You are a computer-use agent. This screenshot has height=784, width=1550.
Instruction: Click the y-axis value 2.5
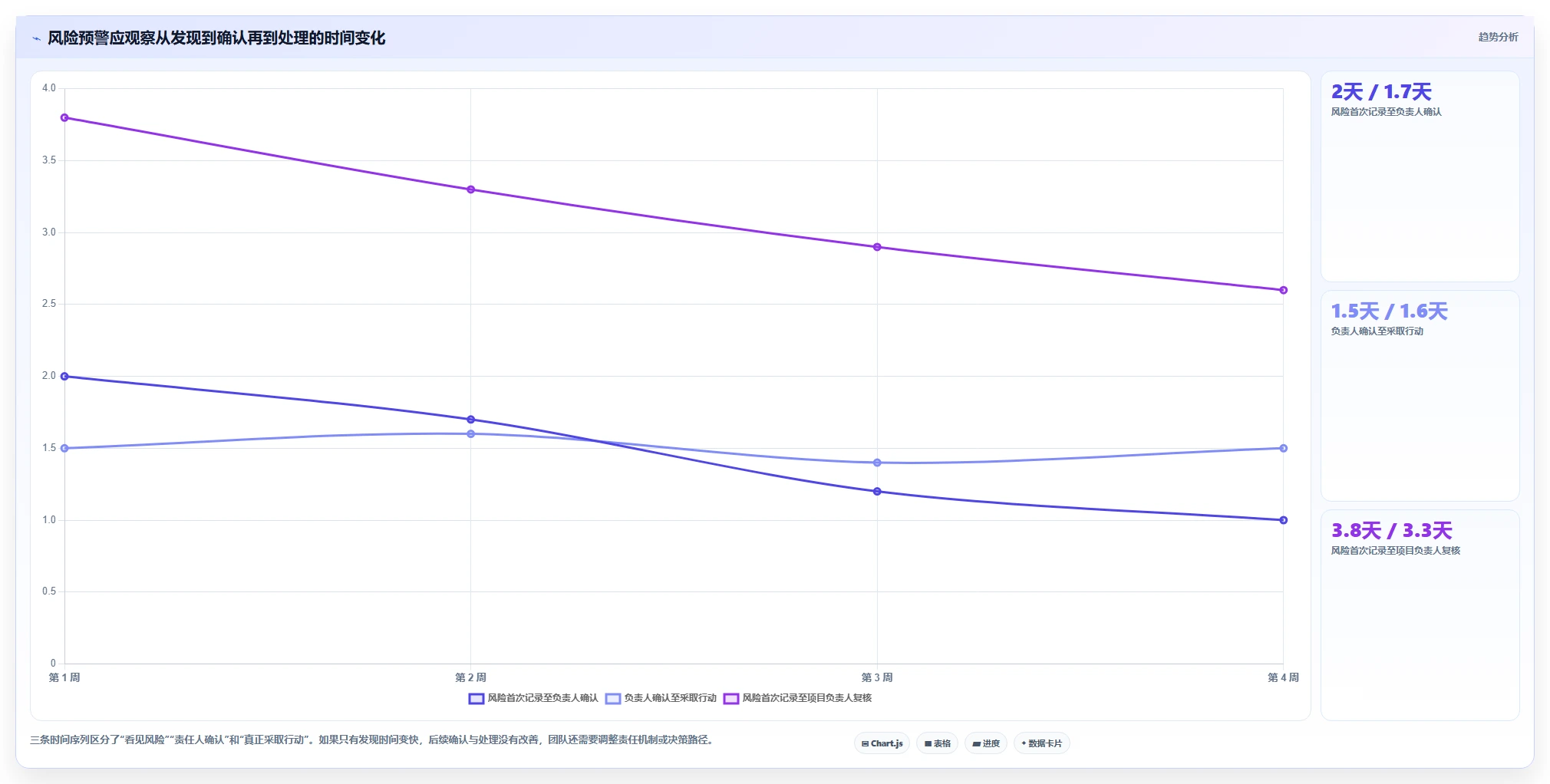(49, 304)
